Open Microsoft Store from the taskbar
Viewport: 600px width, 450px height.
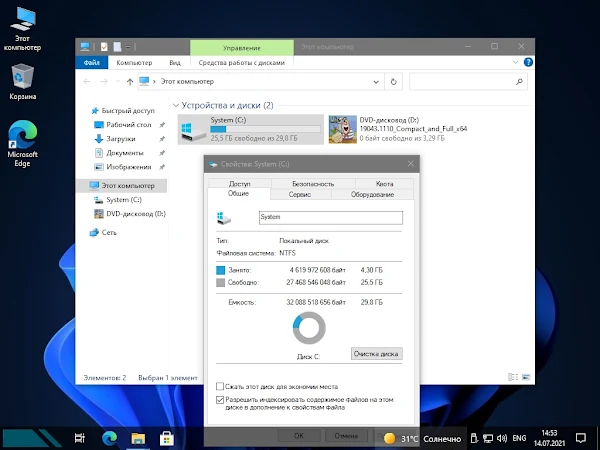(167, 439)
